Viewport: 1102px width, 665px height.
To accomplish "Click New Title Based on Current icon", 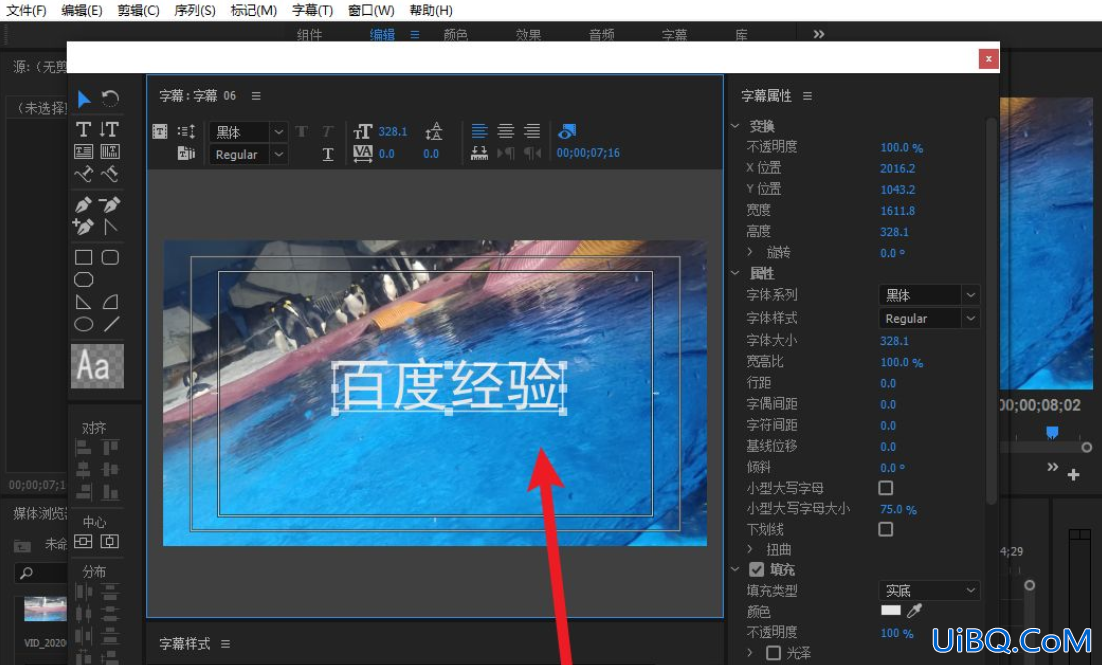I will pyautogui.click(x=160, y=131).
